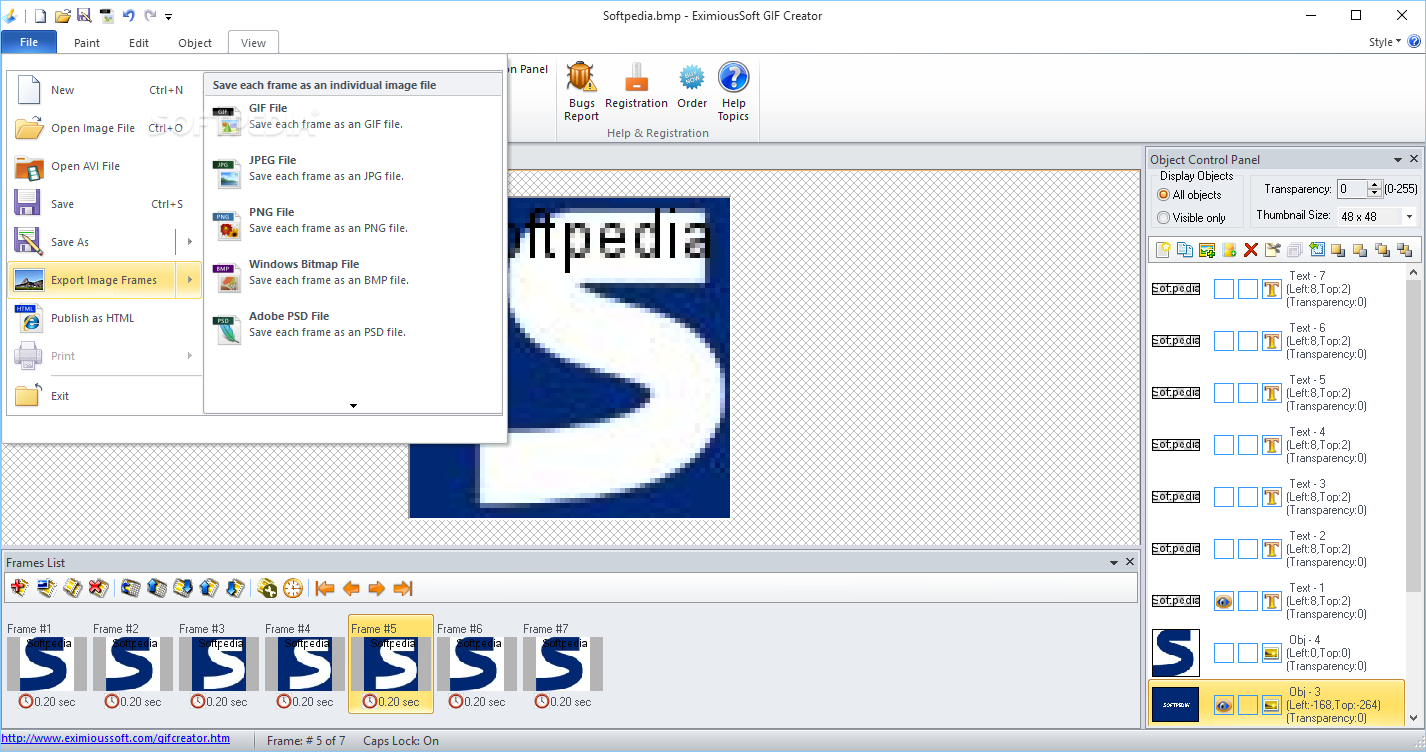Expand the Save As submenu arrow
This screenshot has width=1426, height=752.
point(189,242)
